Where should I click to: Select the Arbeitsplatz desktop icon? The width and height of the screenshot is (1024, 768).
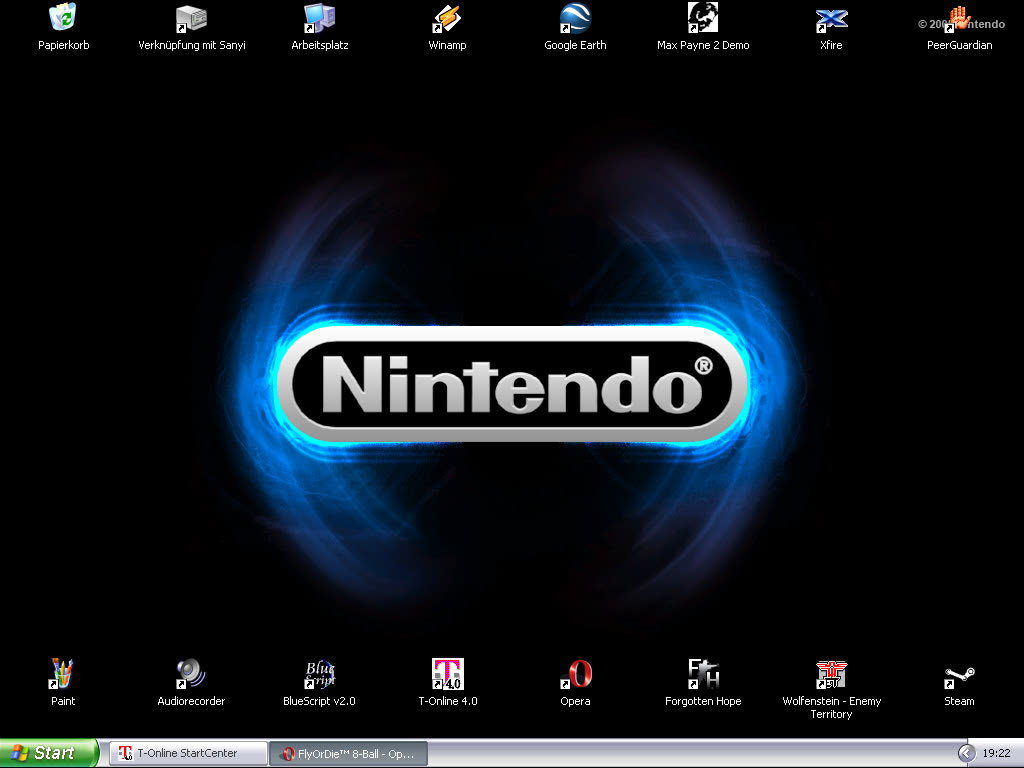tap(319, 19)
